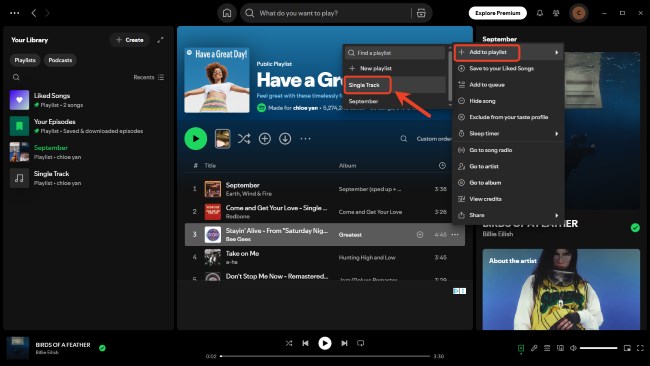650x366 pixels.
Task: Choose Save to your Liked Songs
Action: click(x=508, y=68)
